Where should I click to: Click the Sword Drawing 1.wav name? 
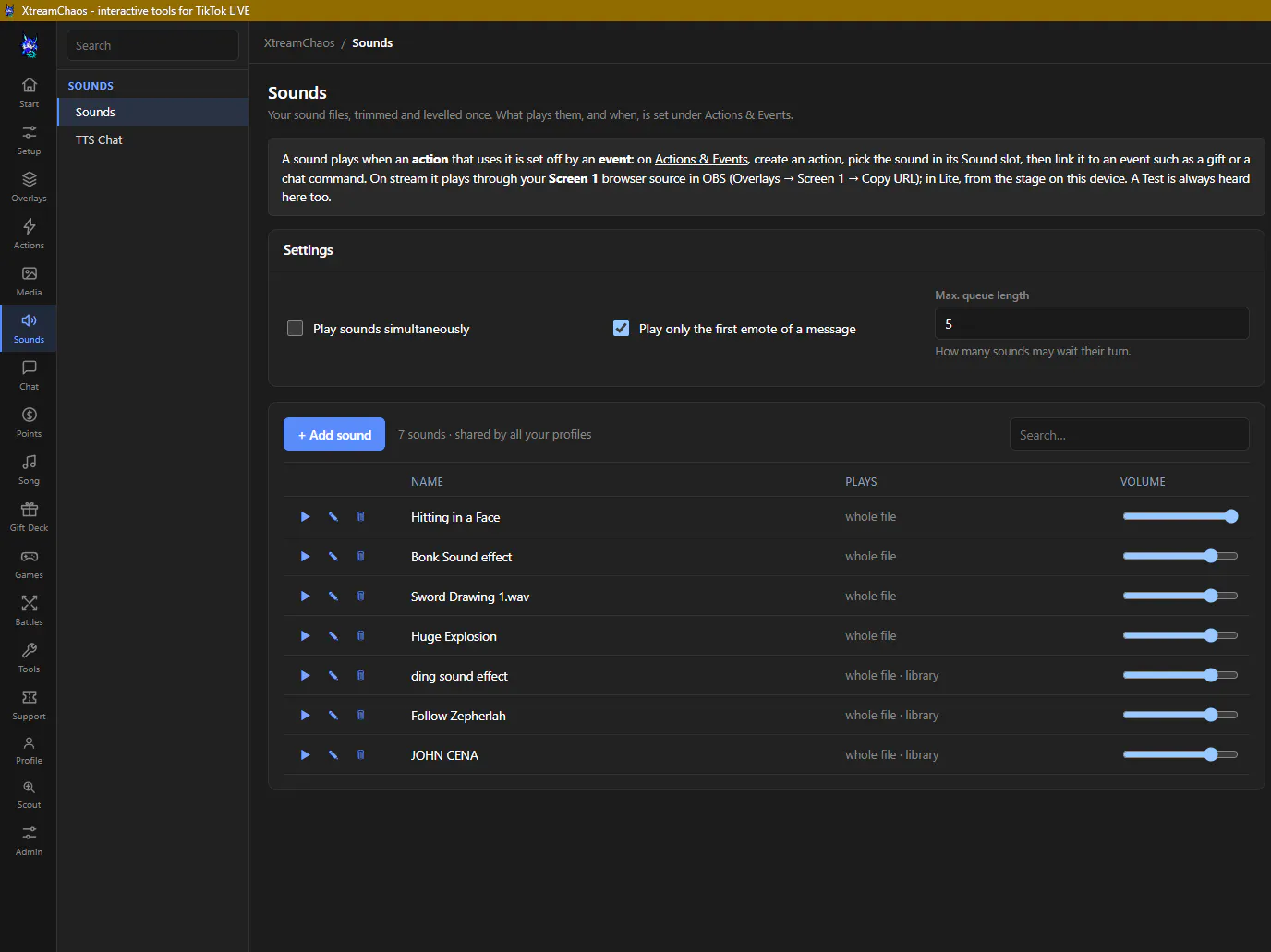click(470, 597)
